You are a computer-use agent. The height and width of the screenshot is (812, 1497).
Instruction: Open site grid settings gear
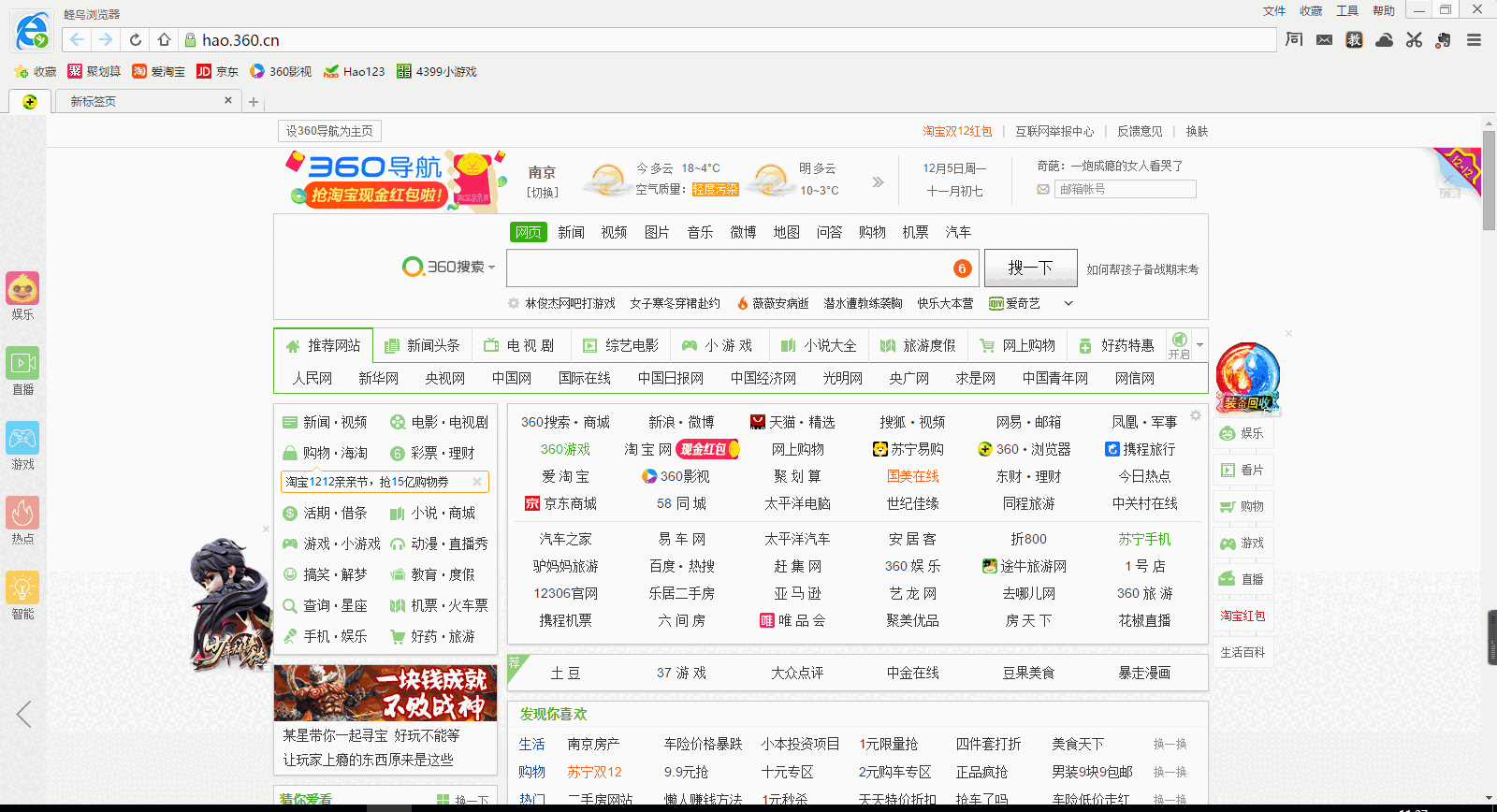point(1195,415)
